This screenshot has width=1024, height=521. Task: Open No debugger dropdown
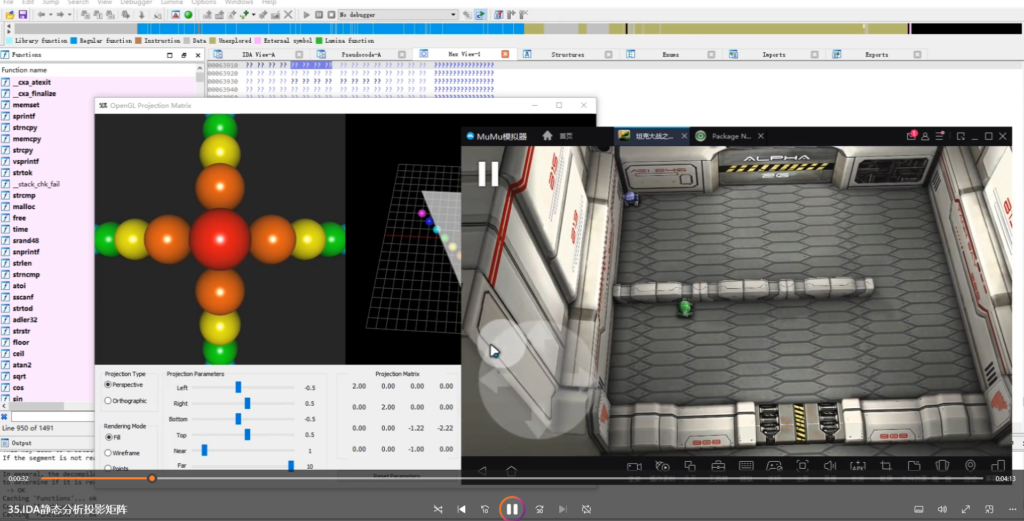[x=397, y=14]
